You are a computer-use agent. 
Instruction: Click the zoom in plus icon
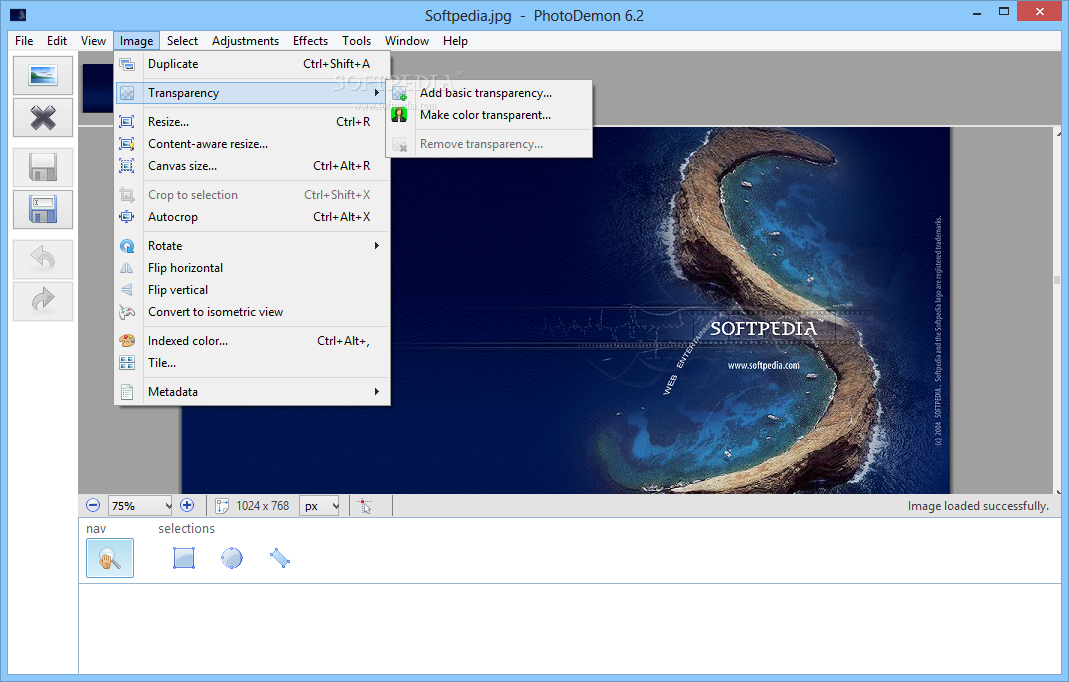pyautogui.click(x=187, y=505)
